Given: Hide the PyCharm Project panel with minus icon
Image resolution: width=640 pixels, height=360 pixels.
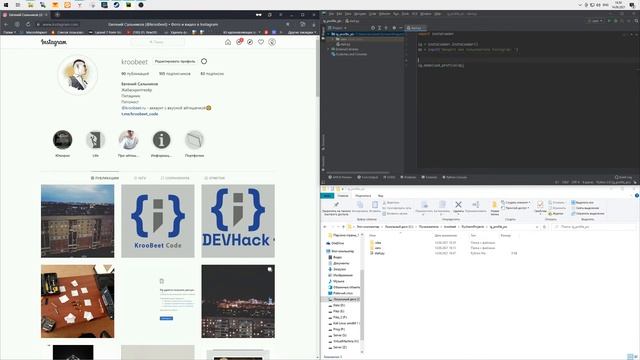Looking at the screenshot, I should [x=400, y=28].
